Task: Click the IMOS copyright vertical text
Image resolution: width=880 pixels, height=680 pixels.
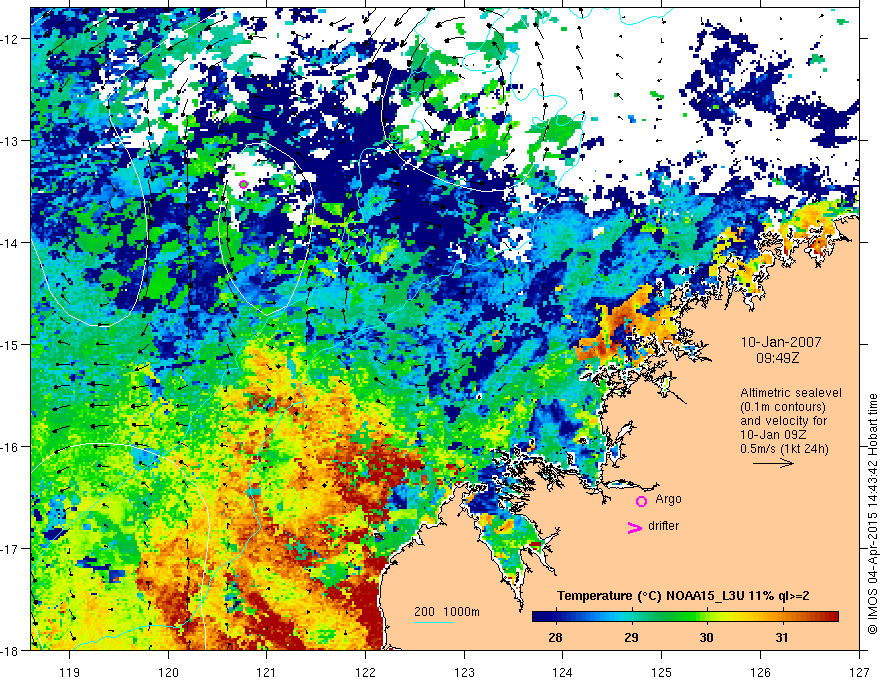Action: coord(872,513)
